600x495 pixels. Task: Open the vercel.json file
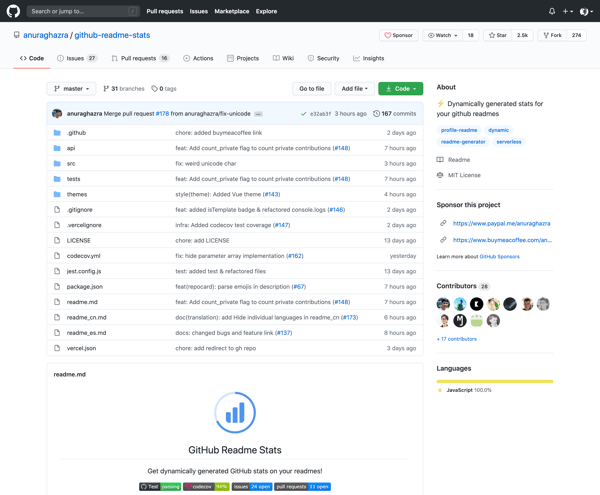pos(82,348)
